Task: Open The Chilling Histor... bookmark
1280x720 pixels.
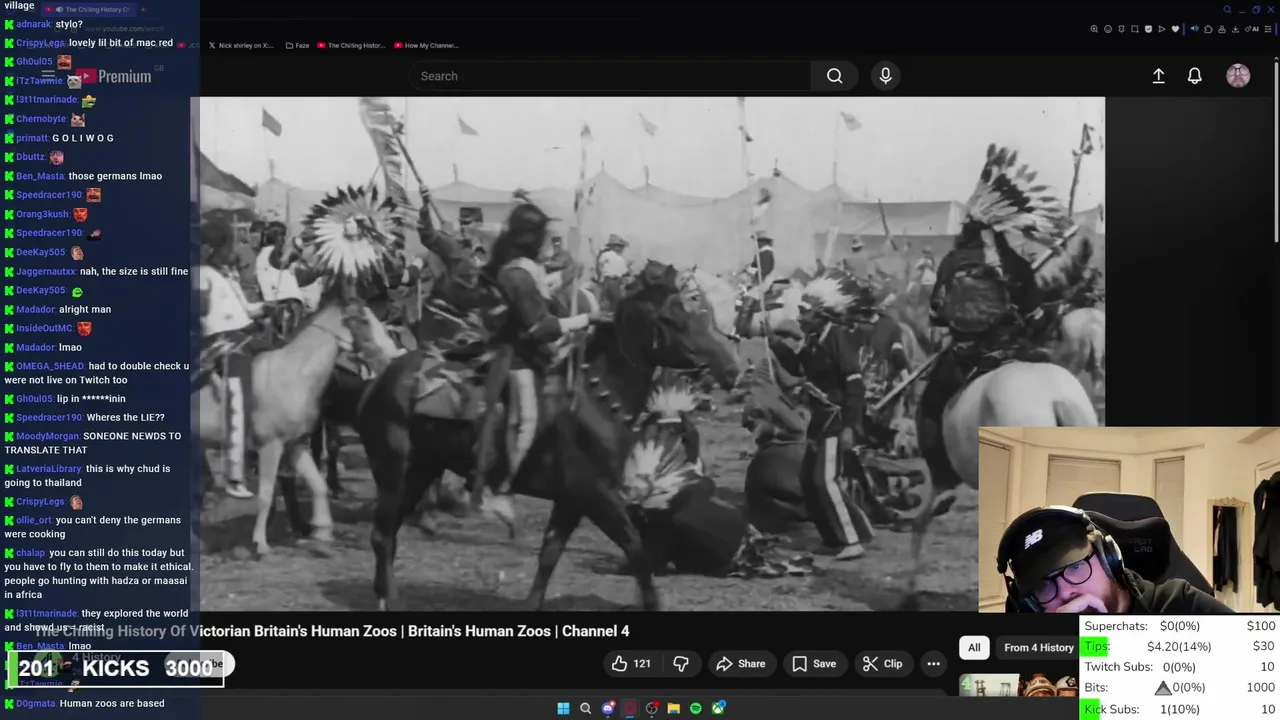Action: (351, 45)
